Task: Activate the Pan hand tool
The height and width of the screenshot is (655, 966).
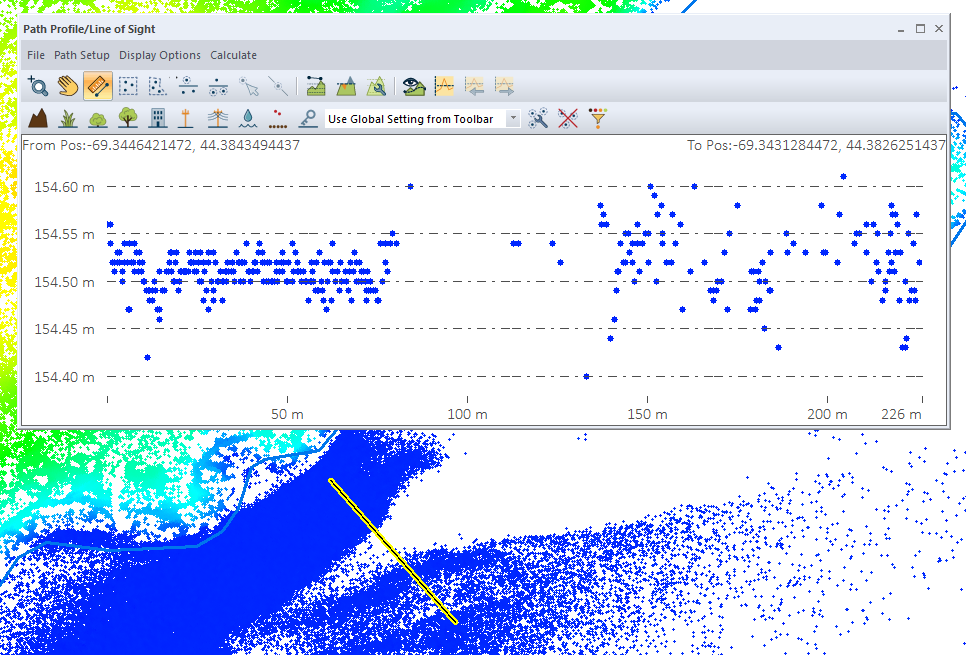Action: coord(67,87)
